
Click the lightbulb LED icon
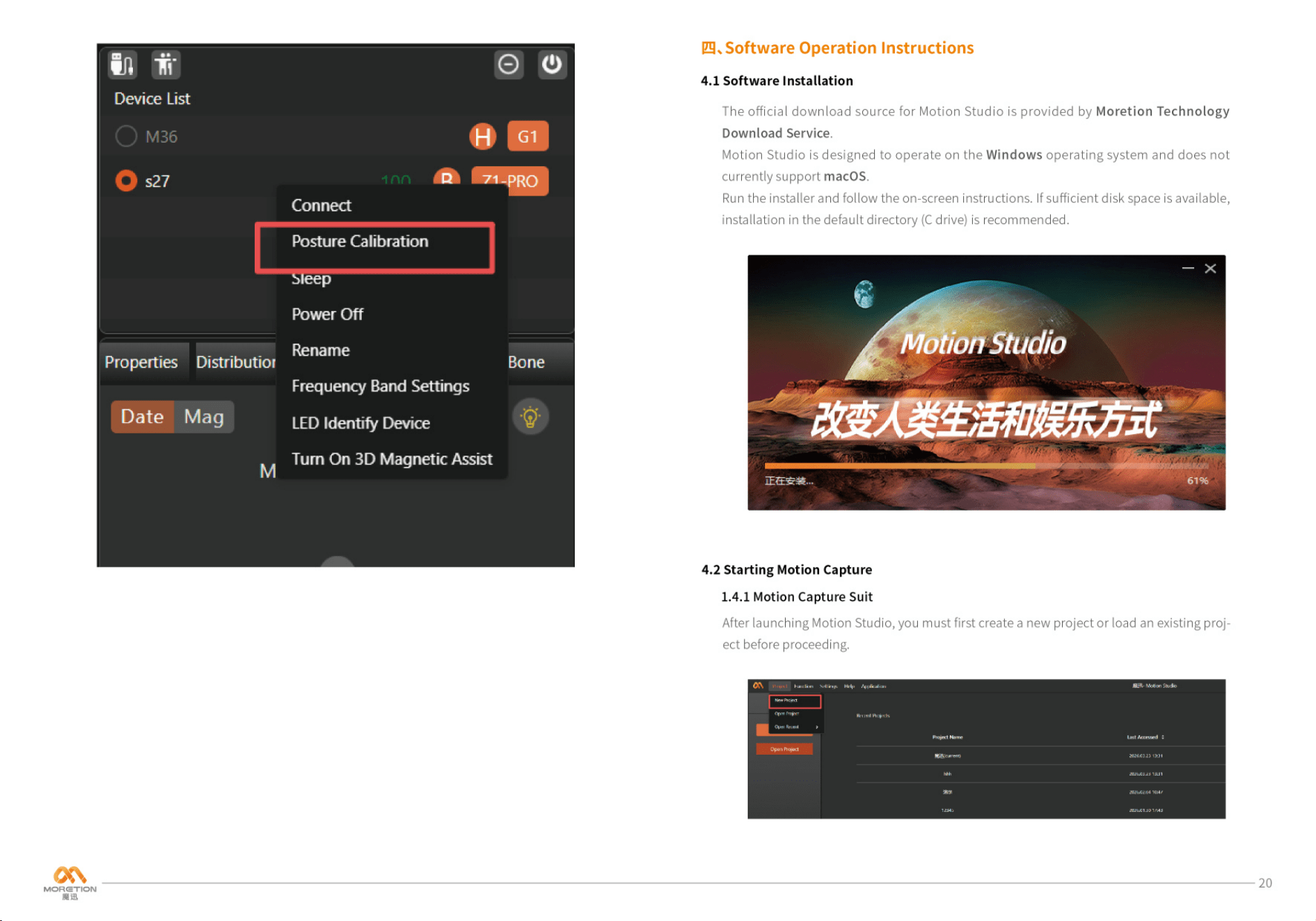[530, 417]
